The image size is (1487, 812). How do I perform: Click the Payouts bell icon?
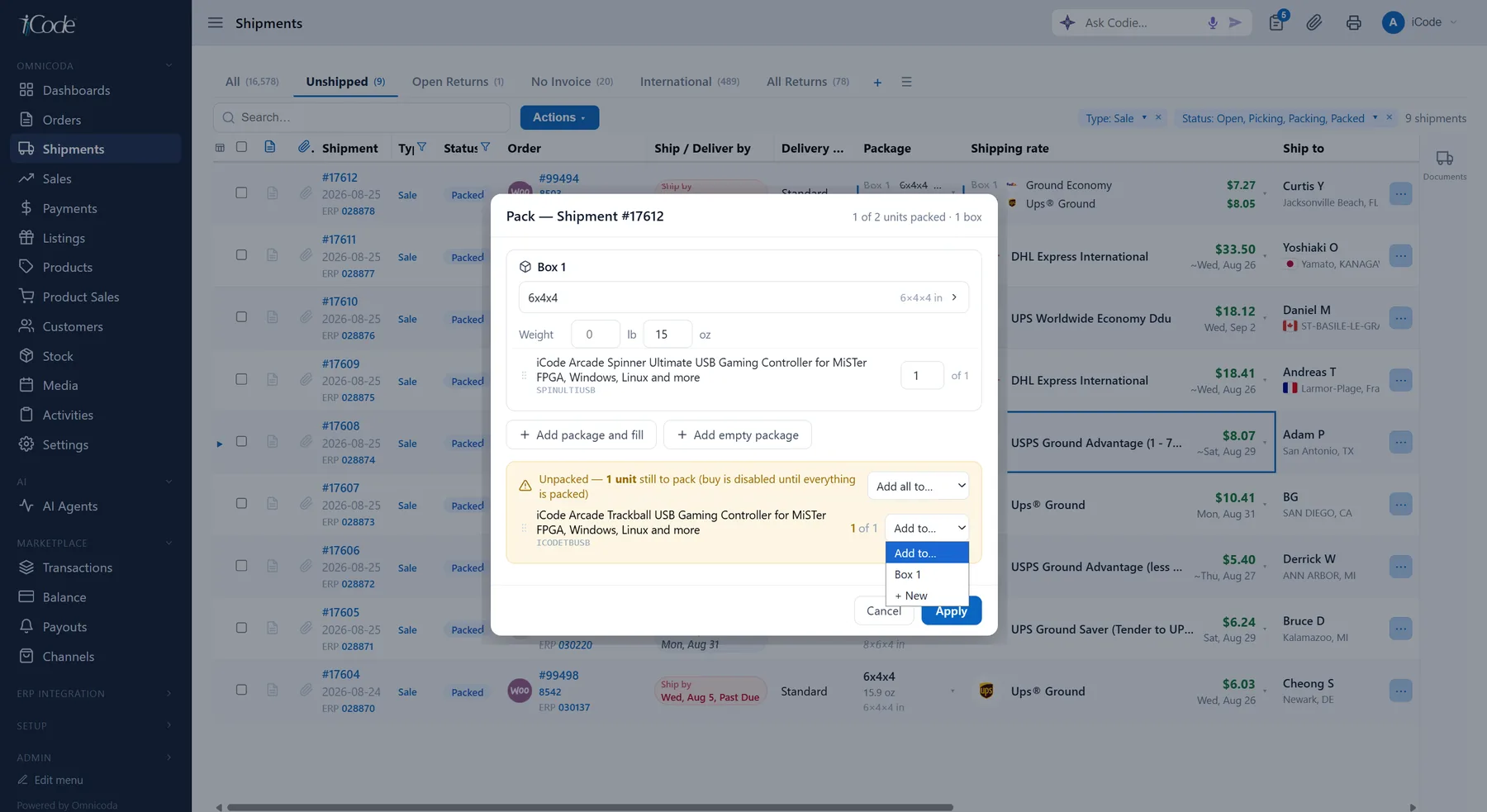[x=26, y=626]
